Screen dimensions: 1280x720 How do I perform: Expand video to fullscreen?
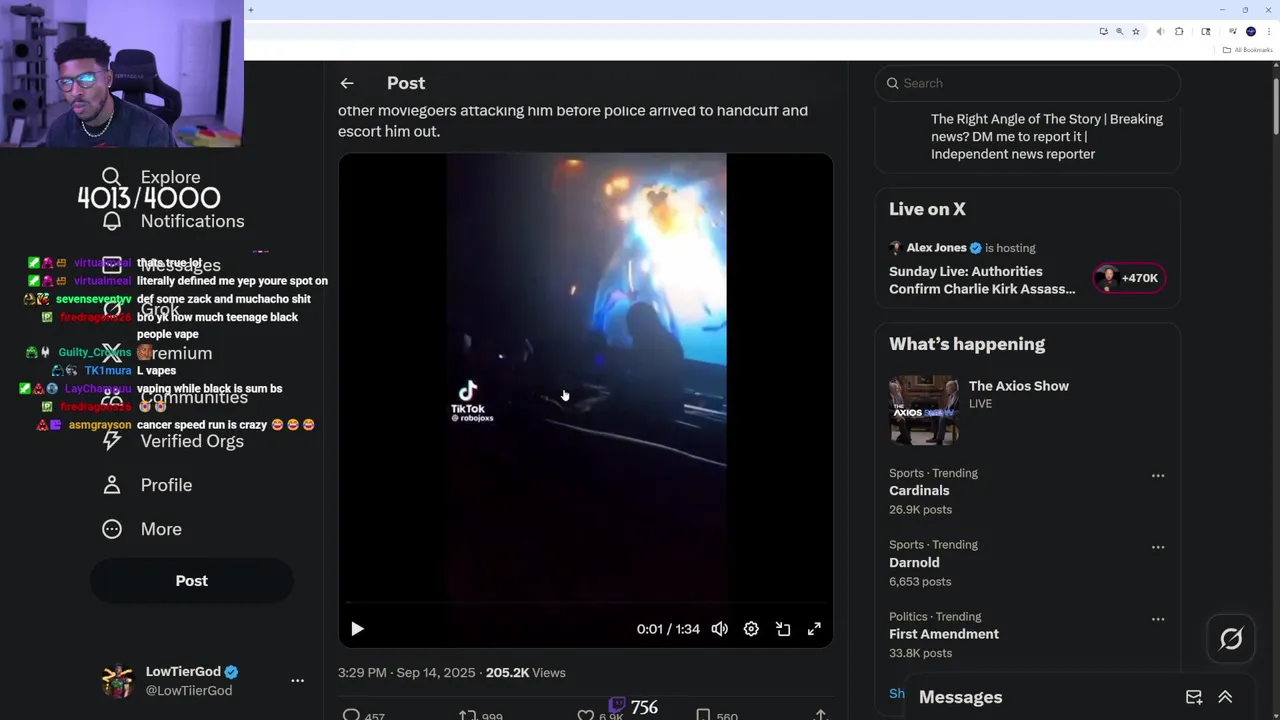click(814, 629)
